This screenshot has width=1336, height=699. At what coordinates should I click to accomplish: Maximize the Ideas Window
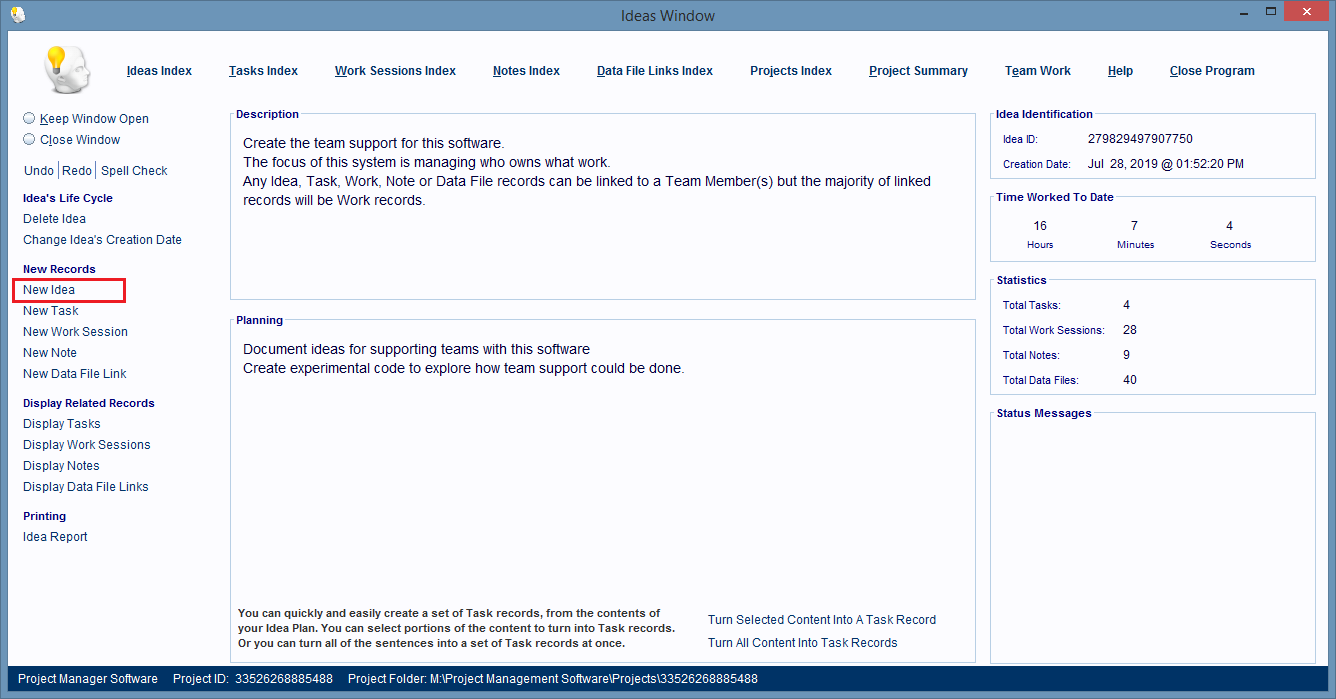[1271, 12]
